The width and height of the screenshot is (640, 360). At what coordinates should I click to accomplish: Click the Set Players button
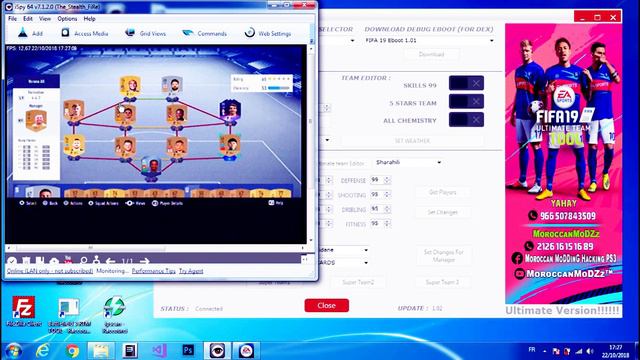pos(442,192)
